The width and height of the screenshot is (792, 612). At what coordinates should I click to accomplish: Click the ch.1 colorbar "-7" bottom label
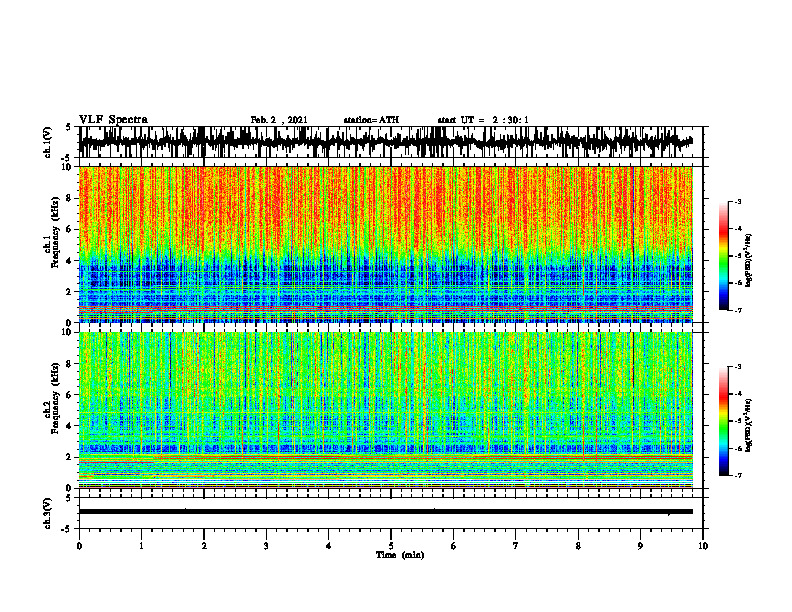[738, 310]
